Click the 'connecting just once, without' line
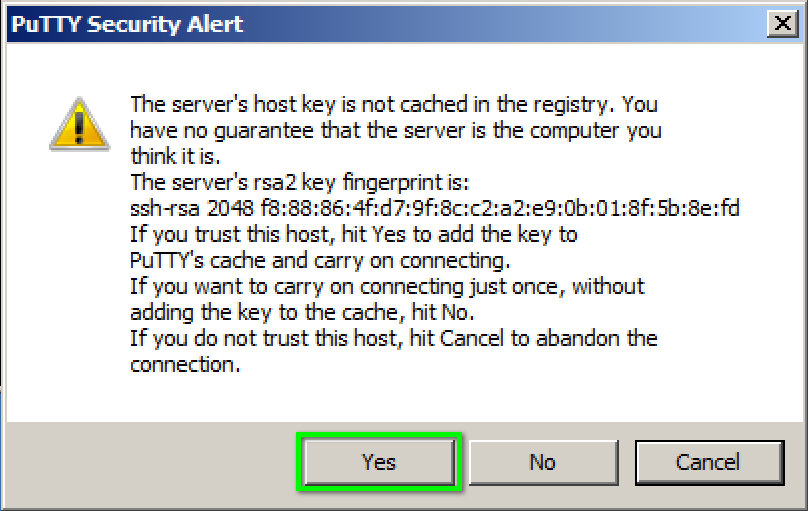This screenshot has width=808, height=511. coord(387,287)
